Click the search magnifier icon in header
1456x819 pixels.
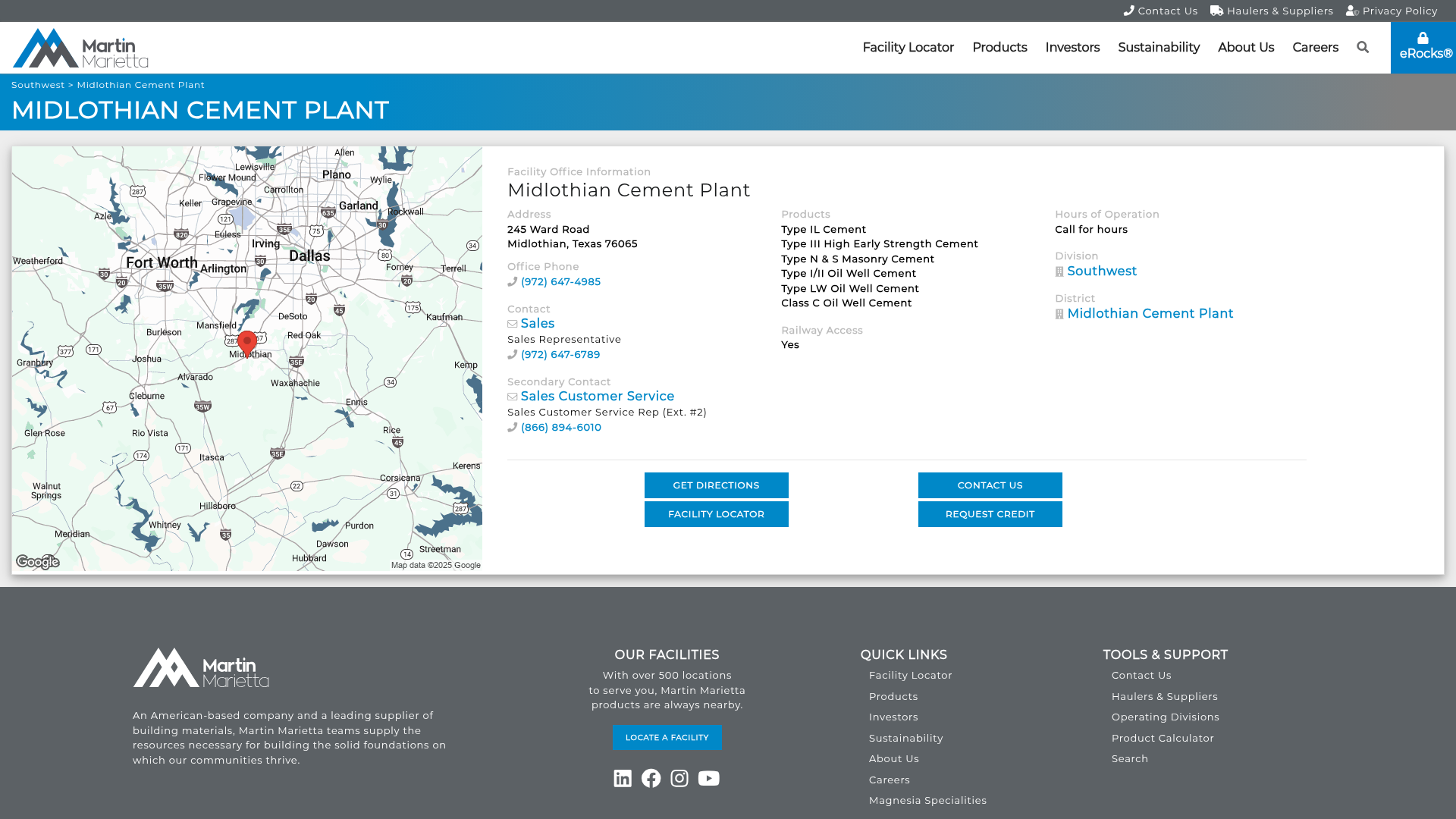1363,47
